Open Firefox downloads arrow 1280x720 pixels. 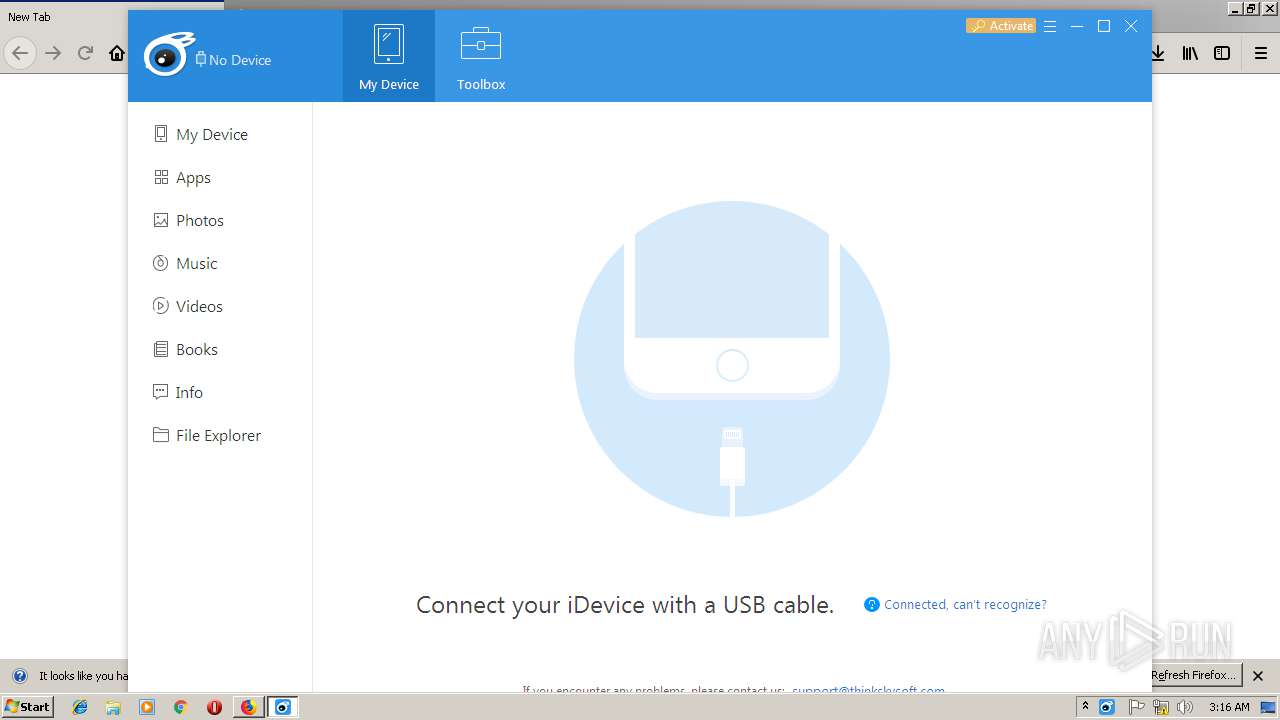[1158, 53]
